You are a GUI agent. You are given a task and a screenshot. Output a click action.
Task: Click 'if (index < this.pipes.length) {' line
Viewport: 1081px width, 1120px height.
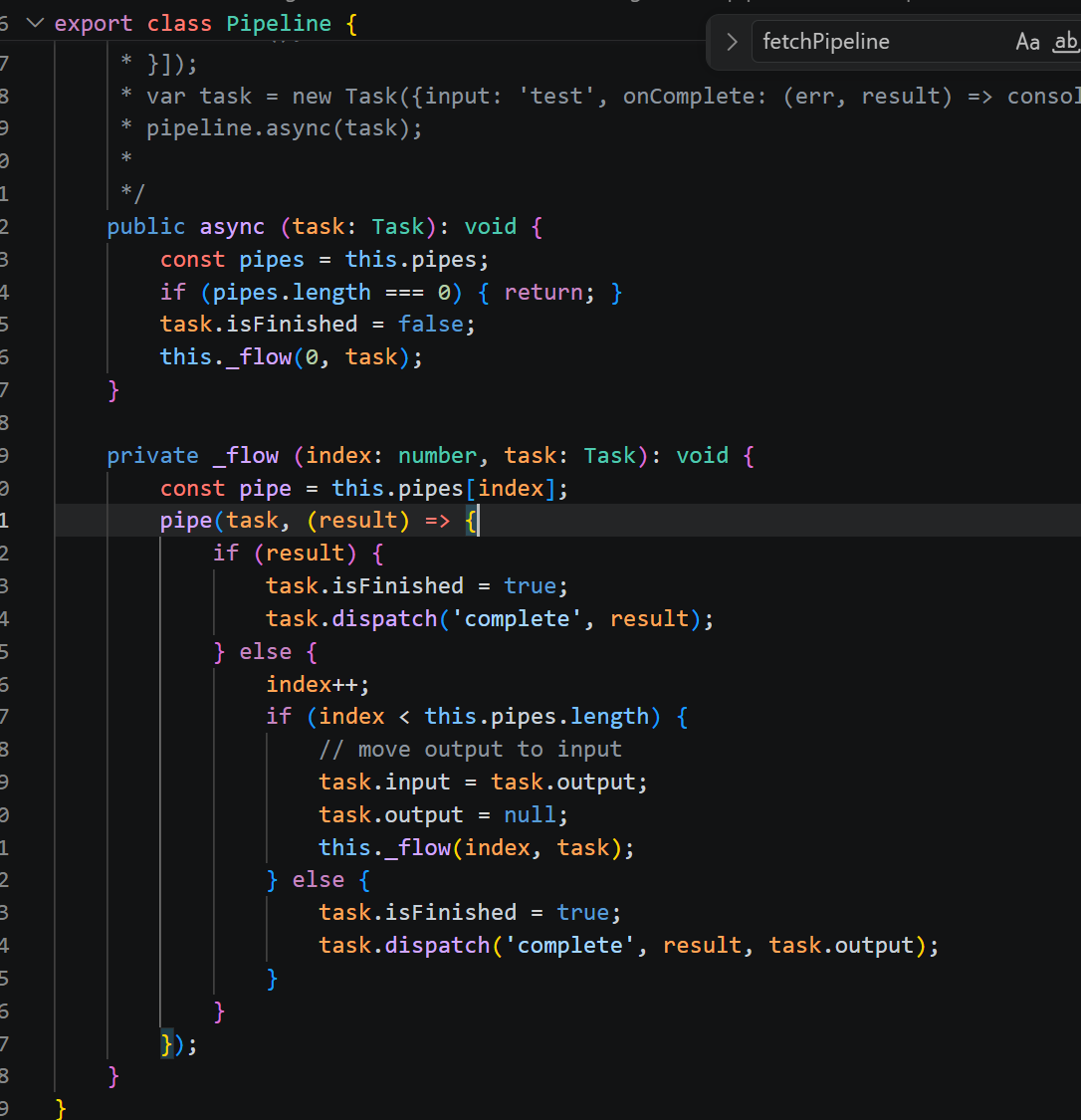[x=477, y=717]
